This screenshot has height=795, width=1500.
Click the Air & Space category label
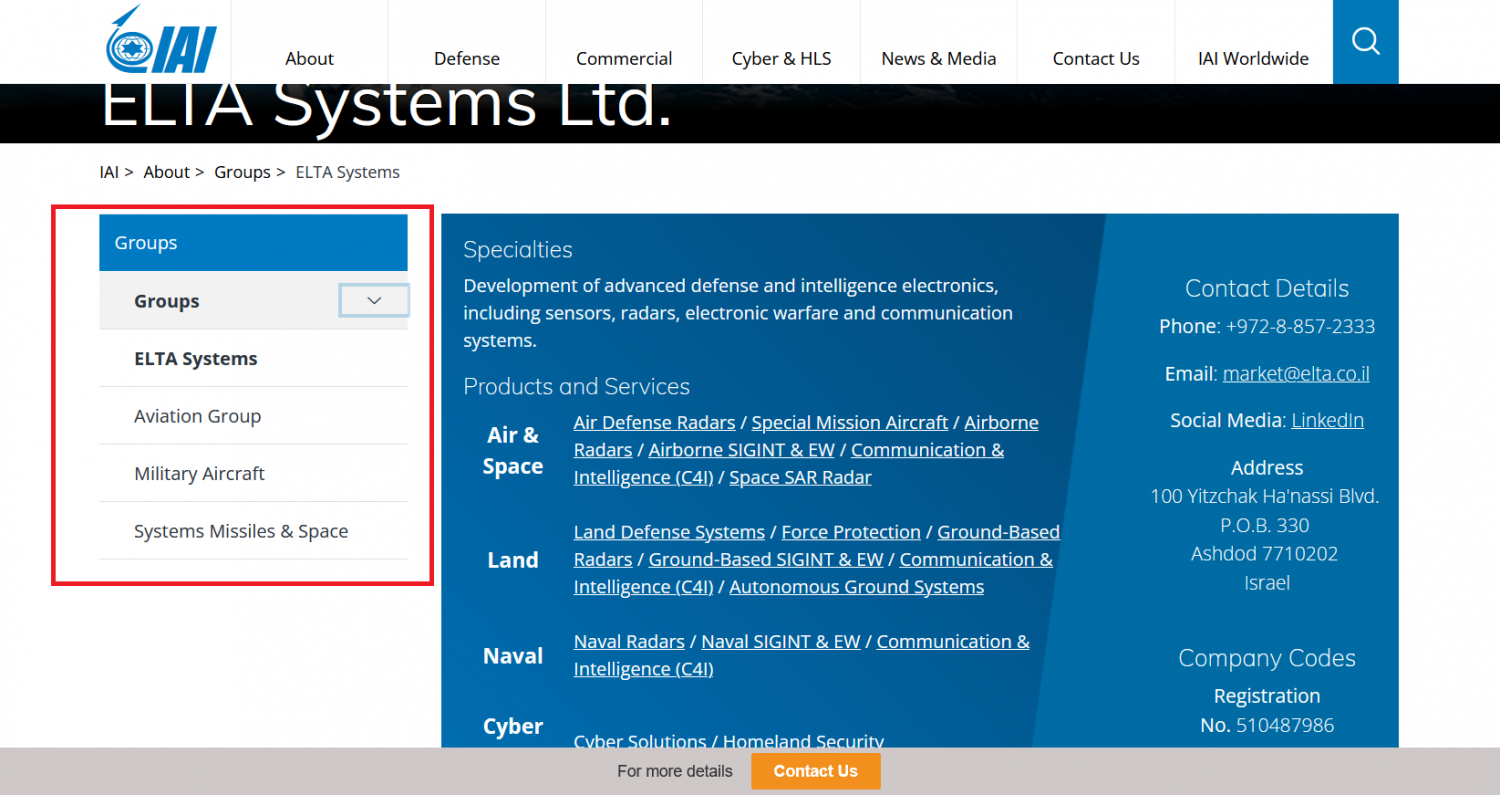(x=513, y=450)
